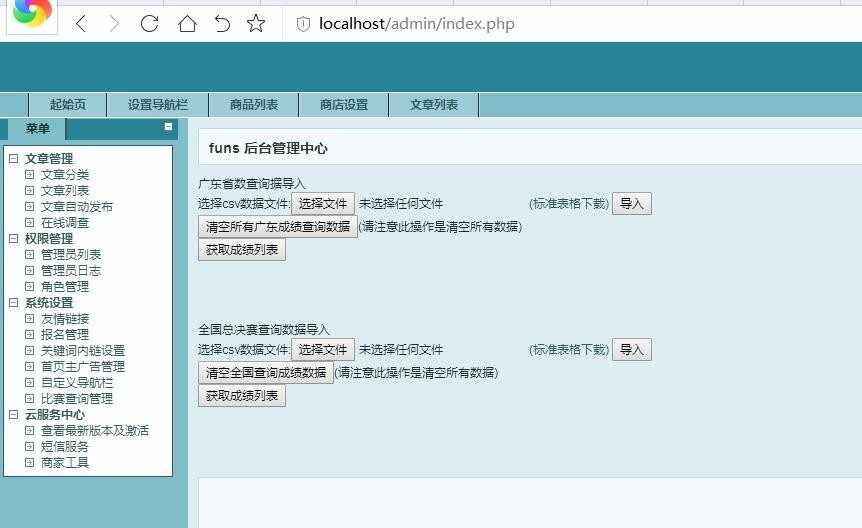Open 友情链接 in the sidebar
Screen dimensions: 862x528
(65, 319)
